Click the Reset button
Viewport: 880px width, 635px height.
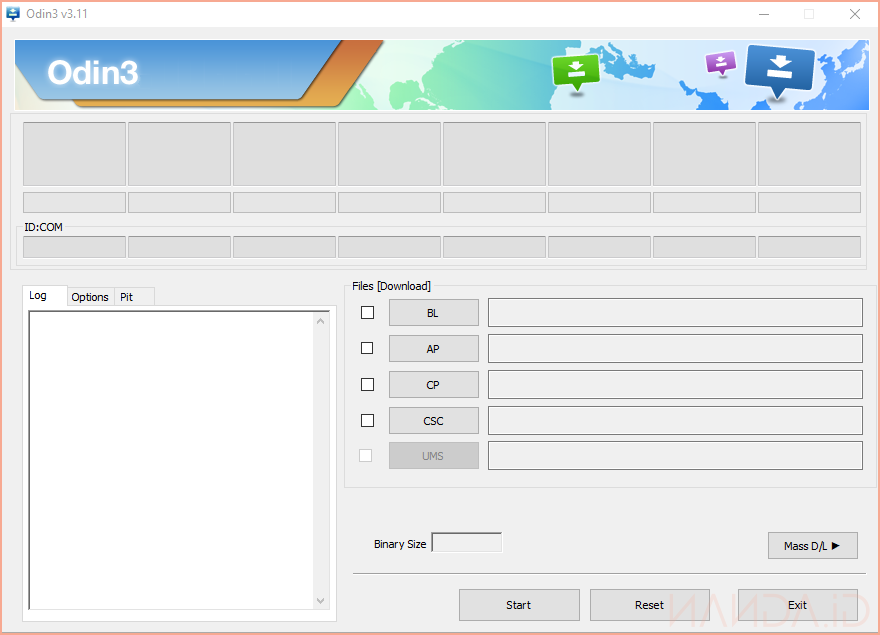coord(649,605)
